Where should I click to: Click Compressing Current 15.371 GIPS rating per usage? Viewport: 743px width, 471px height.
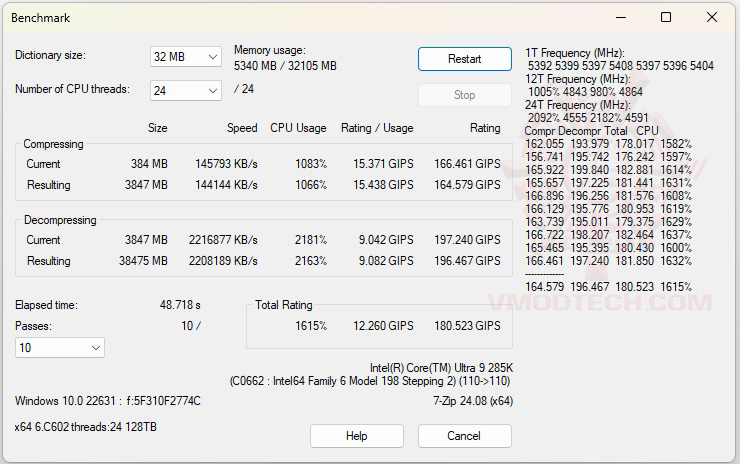383,164
